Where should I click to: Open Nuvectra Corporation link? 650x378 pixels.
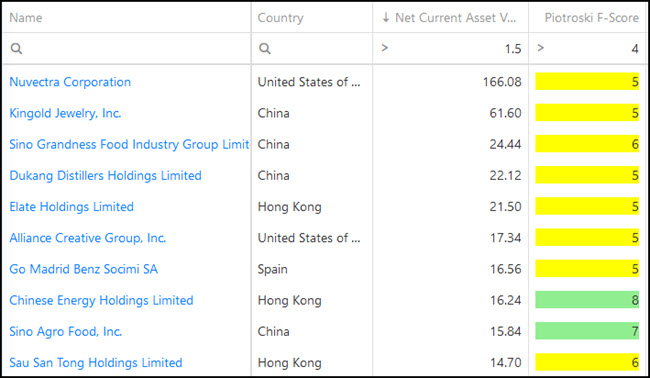[x=70, y=82]
